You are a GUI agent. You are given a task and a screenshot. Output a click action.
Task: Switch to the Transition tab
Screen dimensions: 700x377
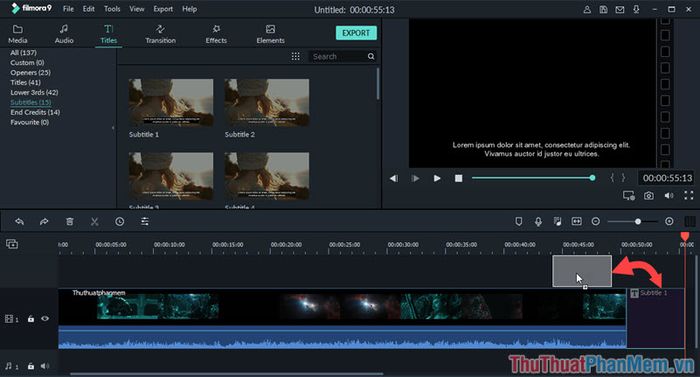pos(160,34)
